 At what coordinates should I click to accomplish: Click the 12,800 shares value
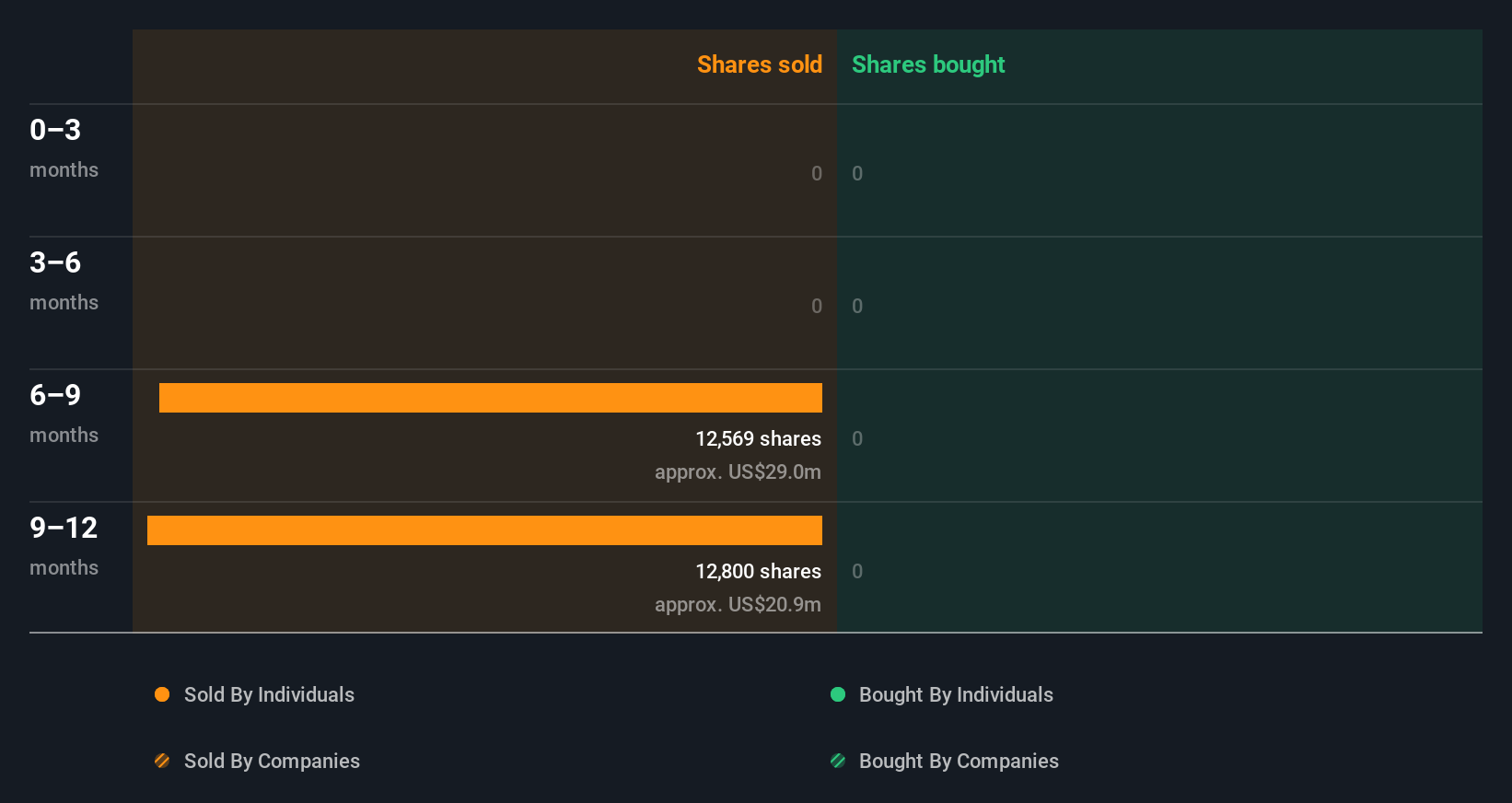758,572
